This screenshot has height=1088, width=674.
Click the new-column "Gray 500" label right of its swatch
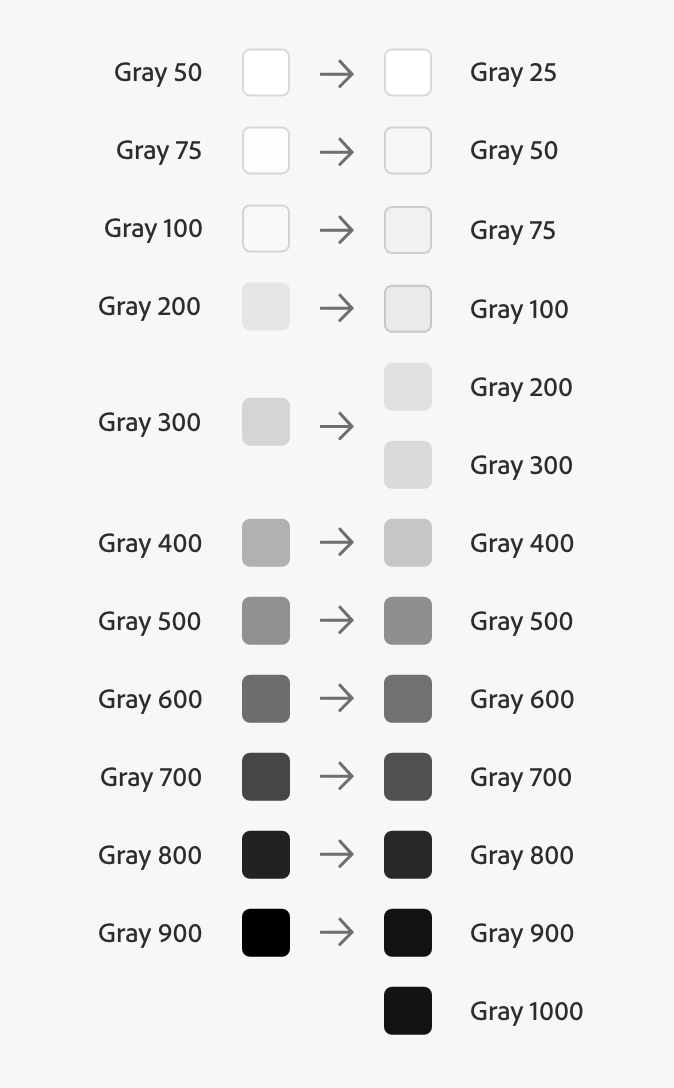click(521, 621)
